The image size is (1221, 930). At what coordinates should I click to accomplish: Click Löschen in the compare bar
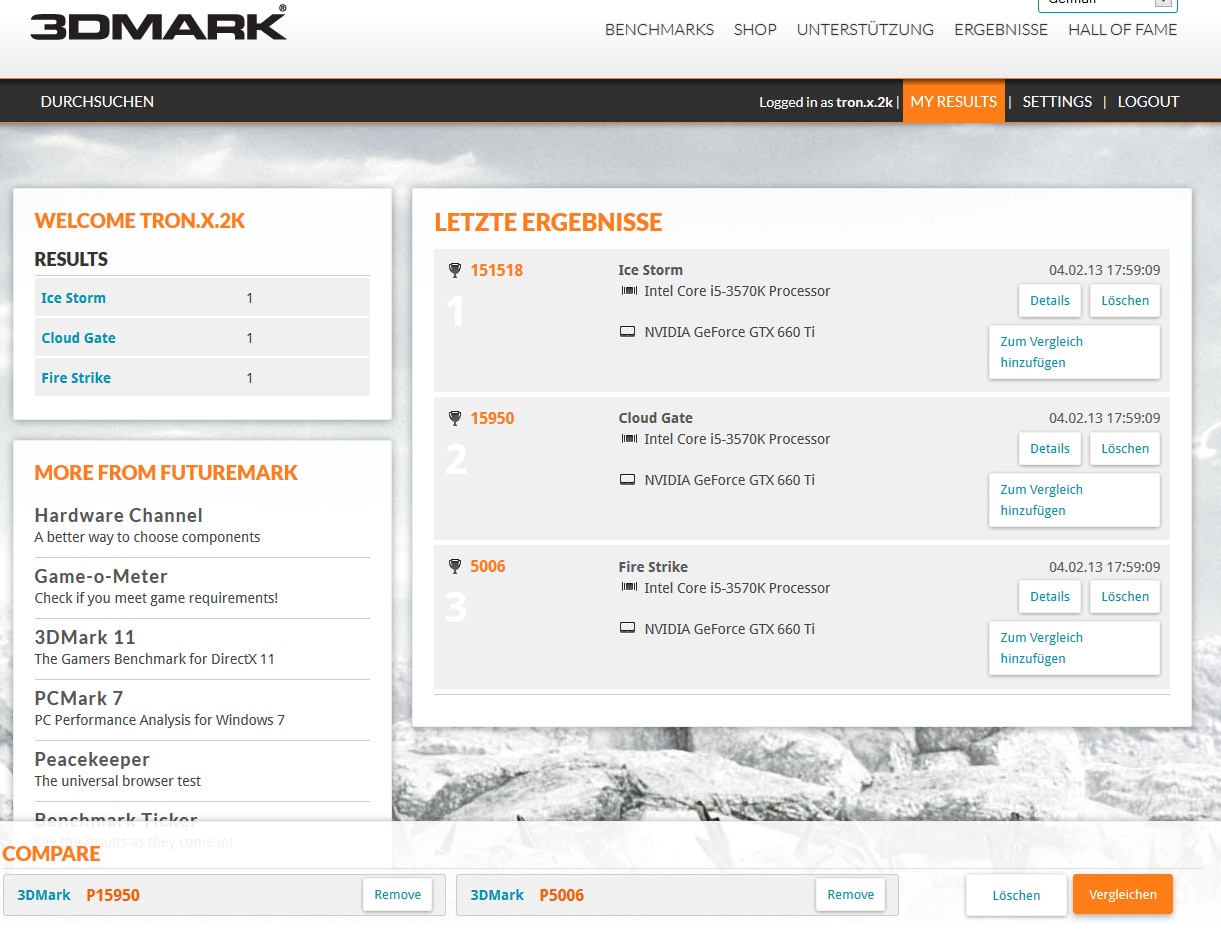coord(1016,895)
